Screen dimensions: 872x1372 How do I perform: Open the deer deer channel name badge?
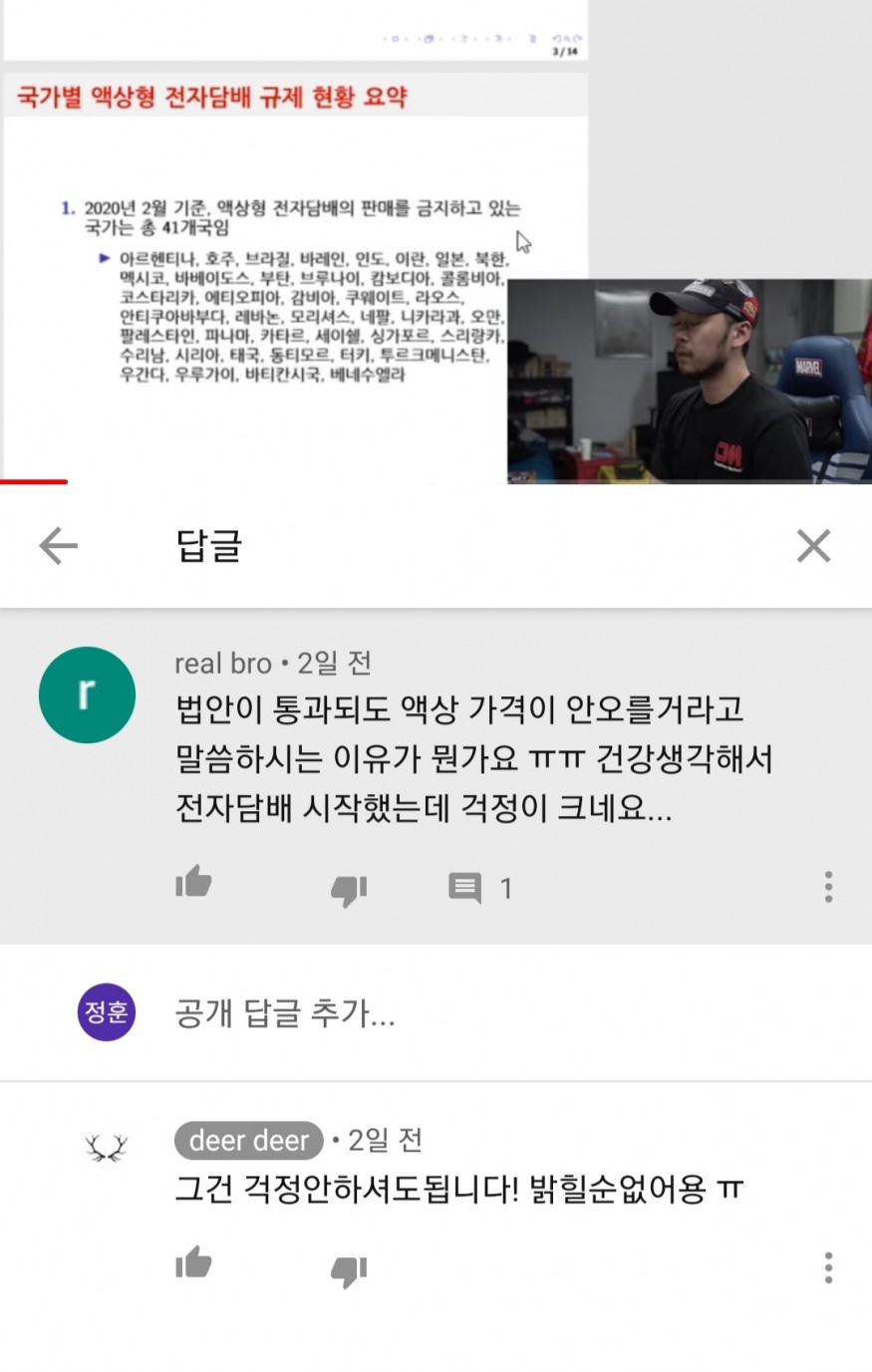[x=249, y=1141]
